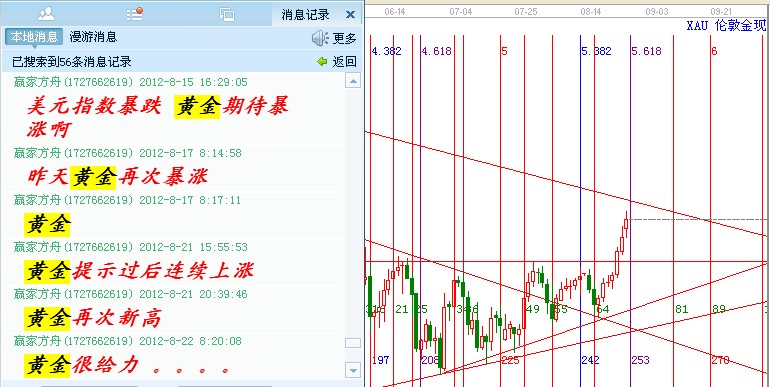Click the message 美元指数暴跌 黄金期待暴涨啊
Image resolution: width=770 pixels, height=387 pixels.
[157, 117]
